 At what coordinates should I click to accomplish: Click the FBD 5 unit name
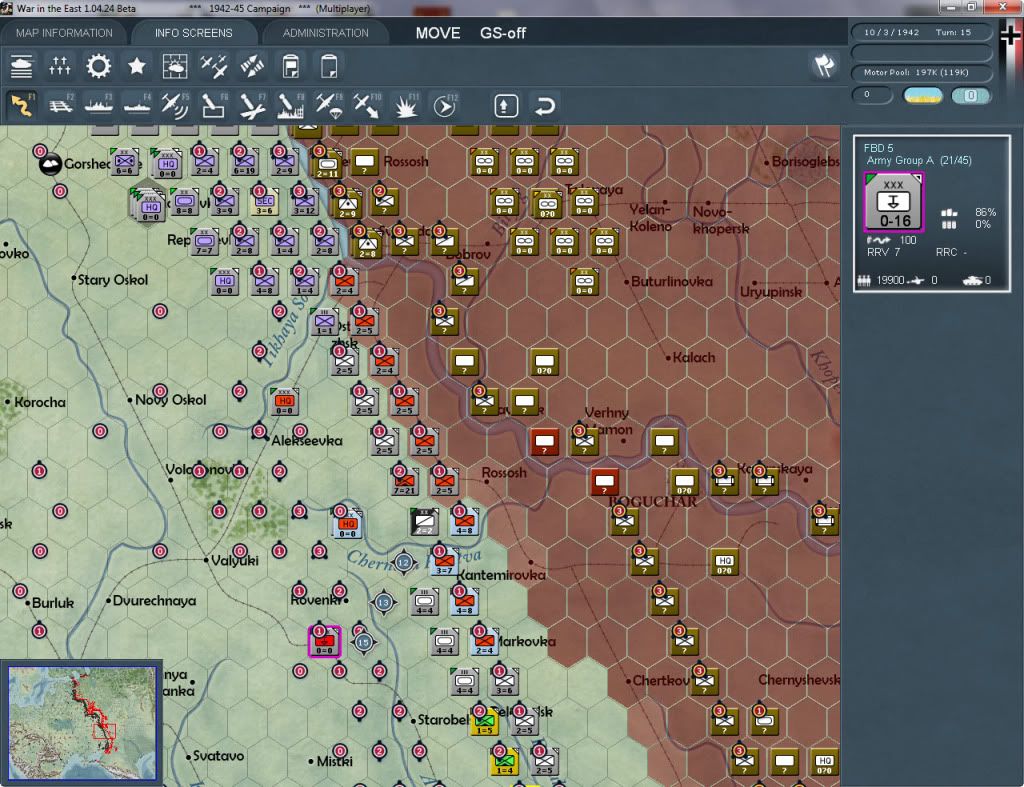pos(878,148)
